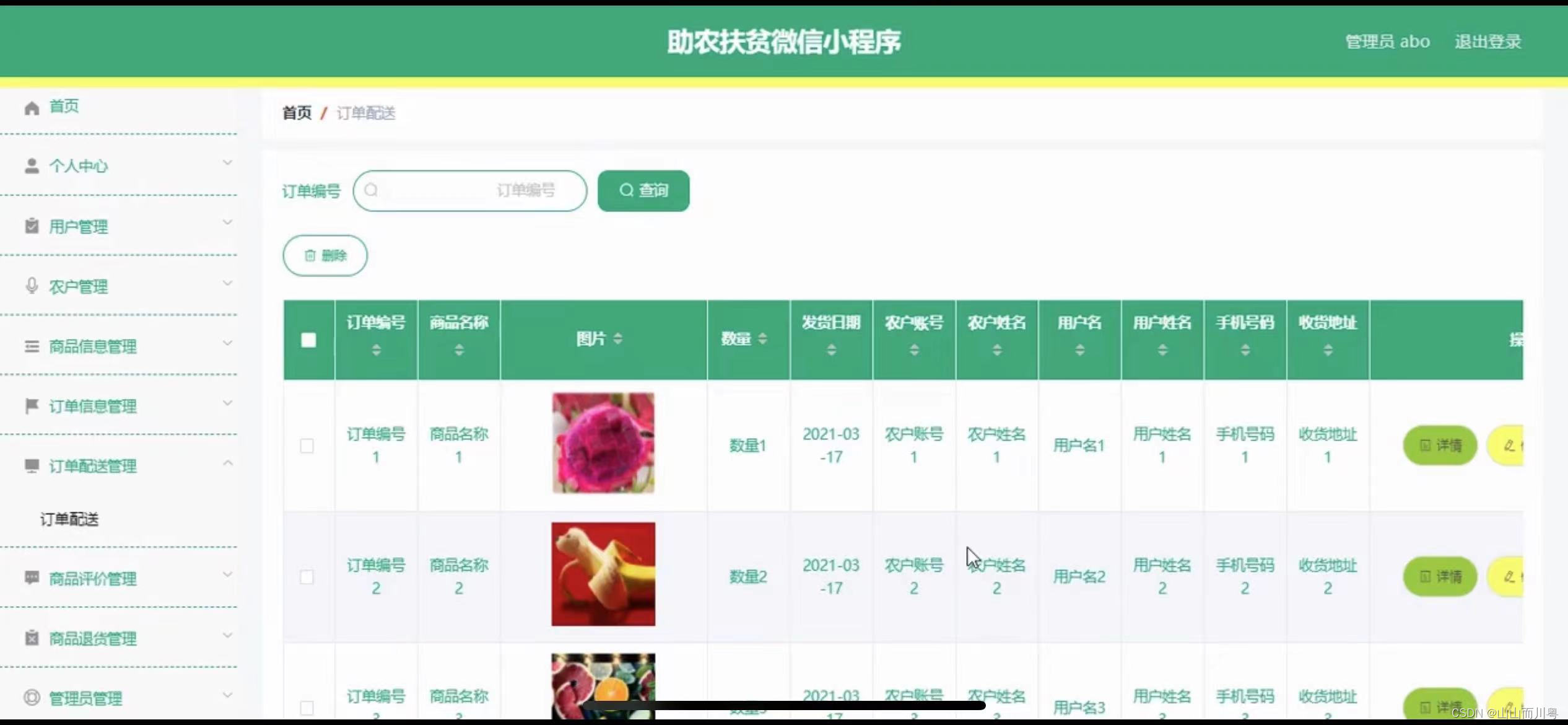Sort by 用户名 column arrows
Viewport: 1568px width, 725px height.
click(1080, 350)
